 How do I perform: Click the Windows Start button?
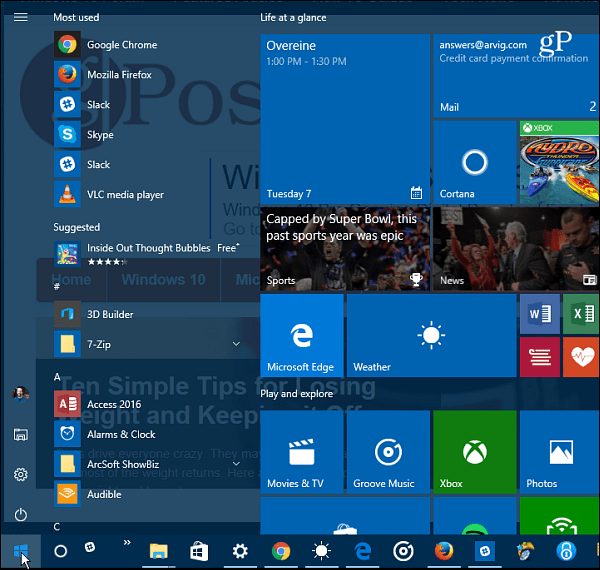21,551
